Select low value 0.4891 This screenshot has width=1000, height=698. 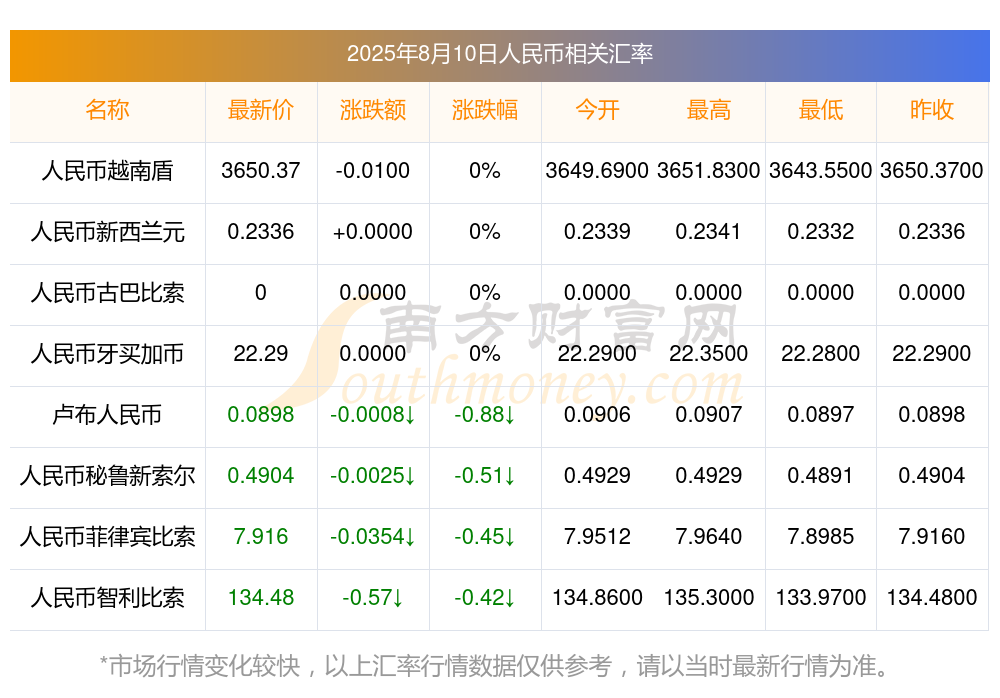pos(821,476)
